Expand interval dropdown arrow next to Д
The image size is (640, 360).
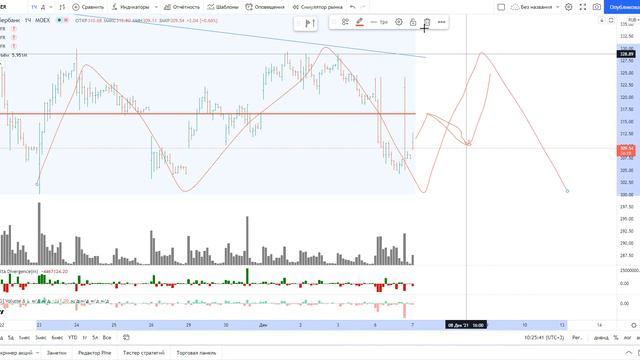pyautogui.click(x=51, y=7)
